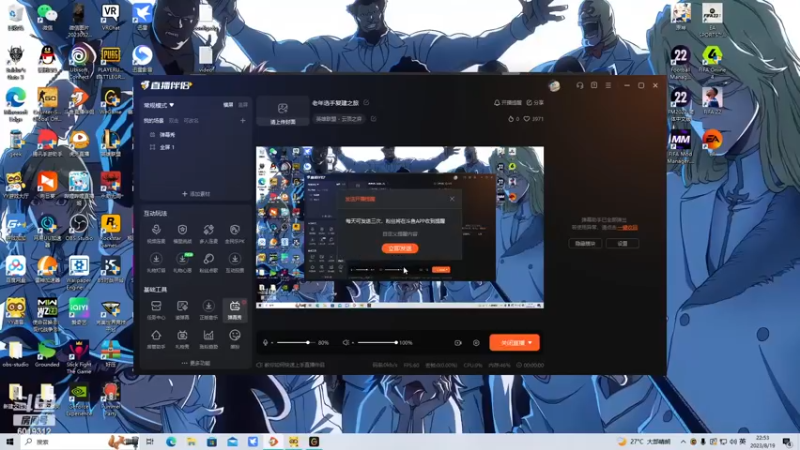Open the chart data tool
The image size is (800, 450).
coord(208,339)
